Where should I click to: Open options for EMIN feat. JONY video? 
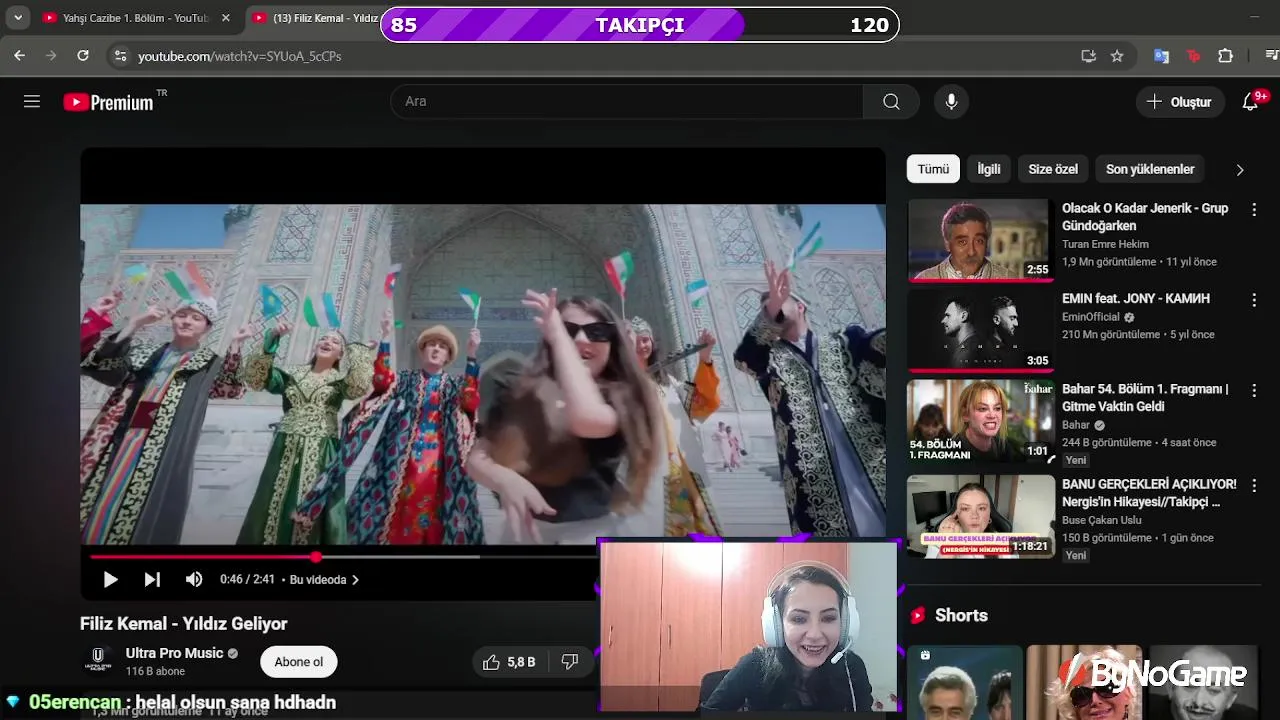click(x=1253, y=299)
